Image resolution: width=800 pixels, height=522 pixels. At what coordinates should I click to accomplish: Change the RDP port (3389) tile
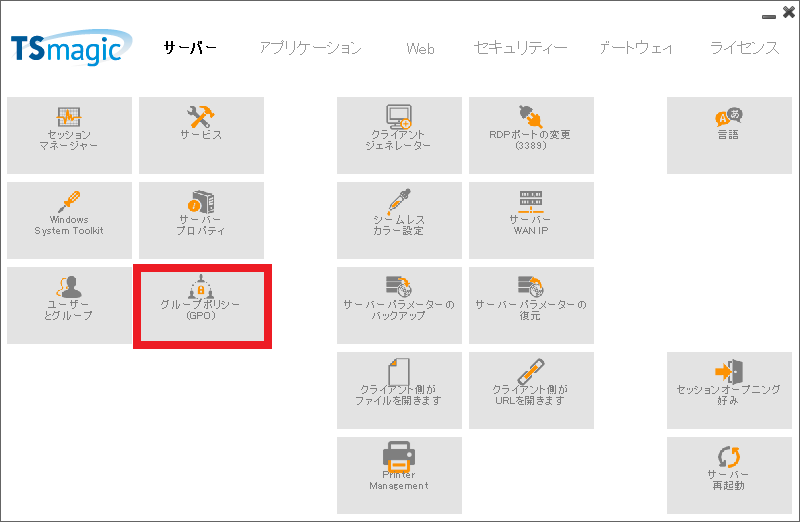[x=531, y=135]
